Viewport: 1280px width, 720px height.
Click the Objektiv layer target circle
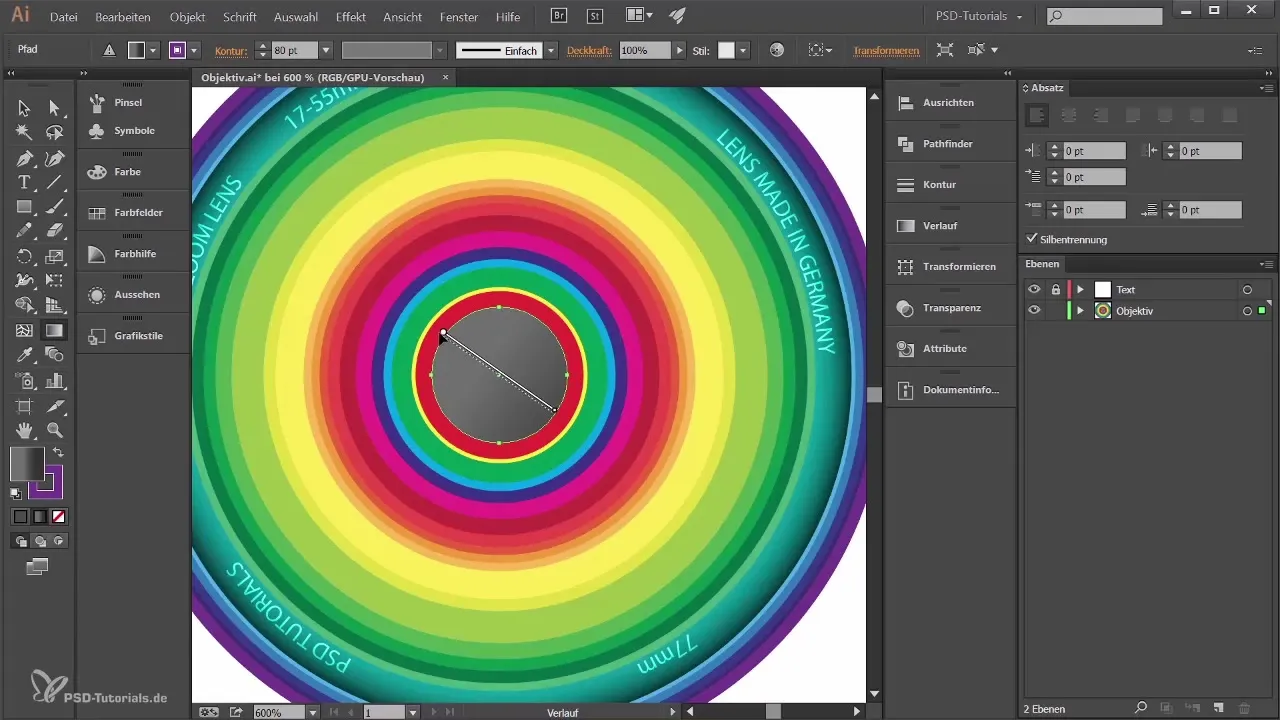click(x=1247, y=311)
